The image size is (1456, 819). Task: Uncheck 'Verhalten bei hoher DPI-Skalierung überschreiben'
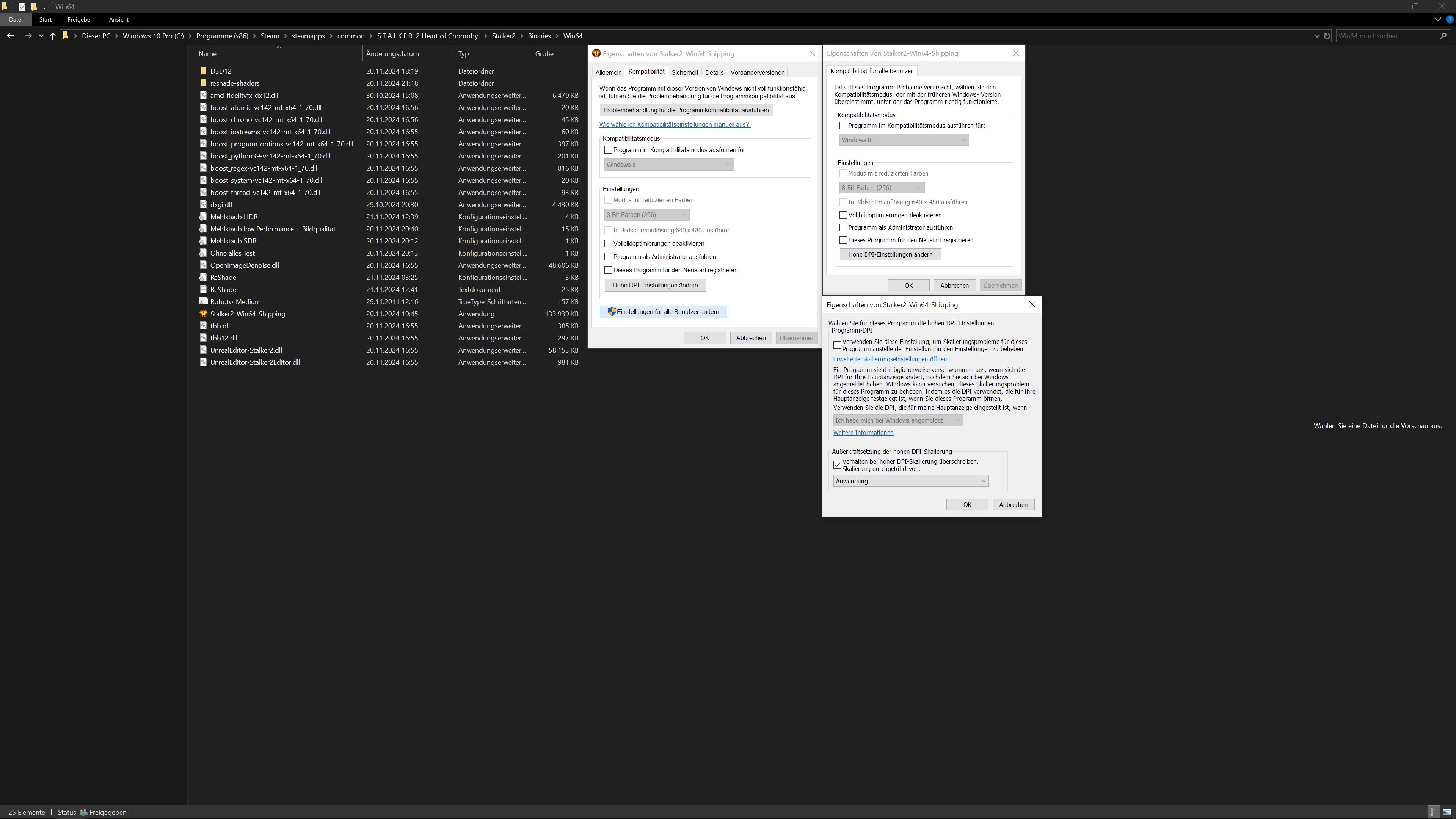coord(837,465)
